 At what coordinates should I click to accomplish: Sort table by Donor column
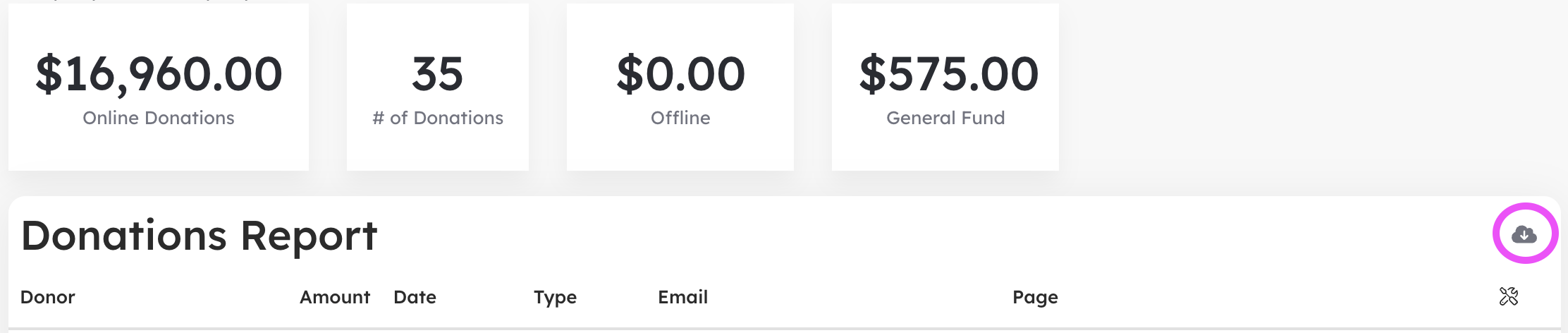pos(48,297)
